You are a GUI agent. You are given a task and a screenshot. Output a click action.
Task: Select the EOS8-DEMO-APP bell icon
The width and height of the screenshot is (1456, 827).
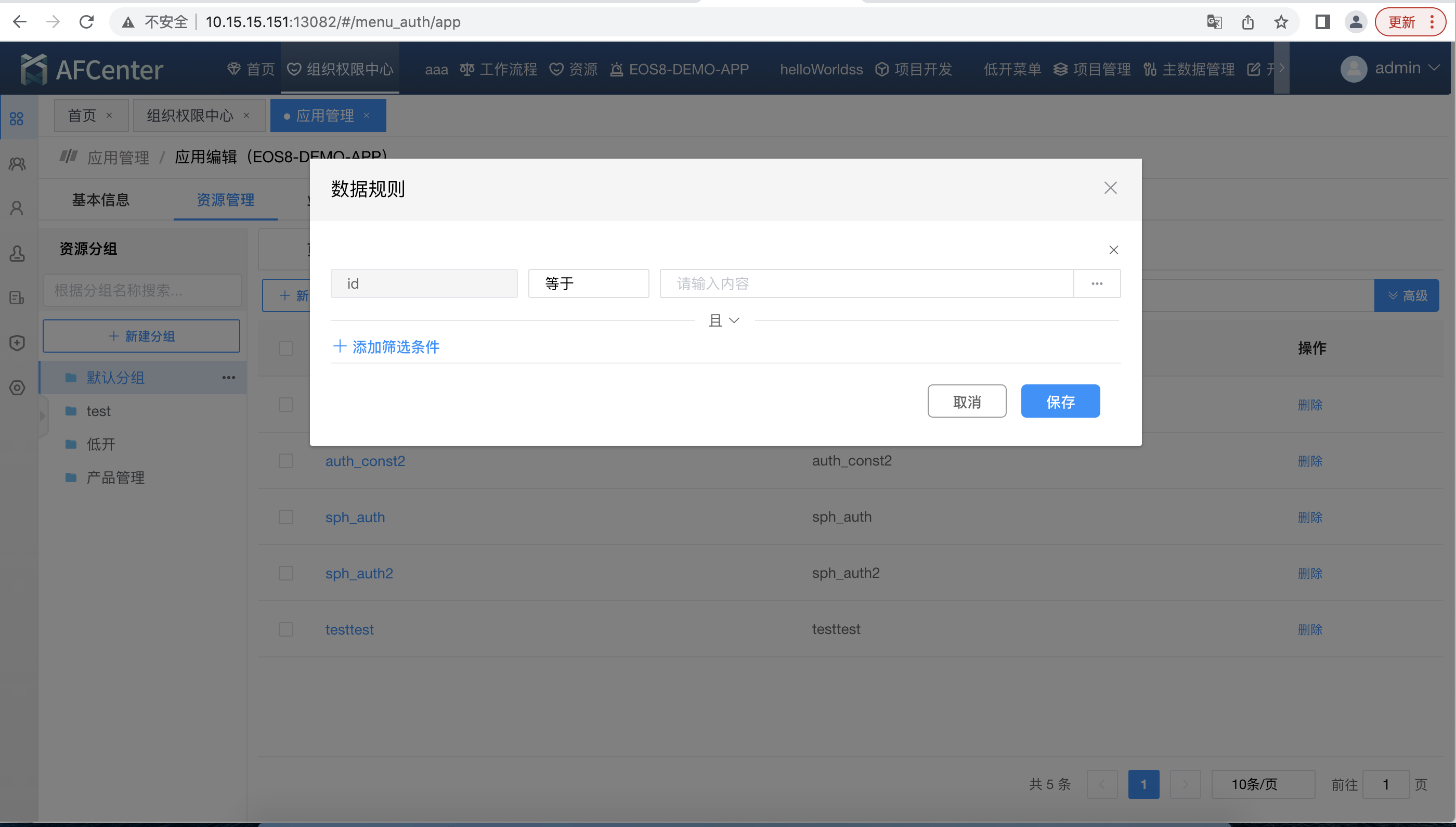617,69
